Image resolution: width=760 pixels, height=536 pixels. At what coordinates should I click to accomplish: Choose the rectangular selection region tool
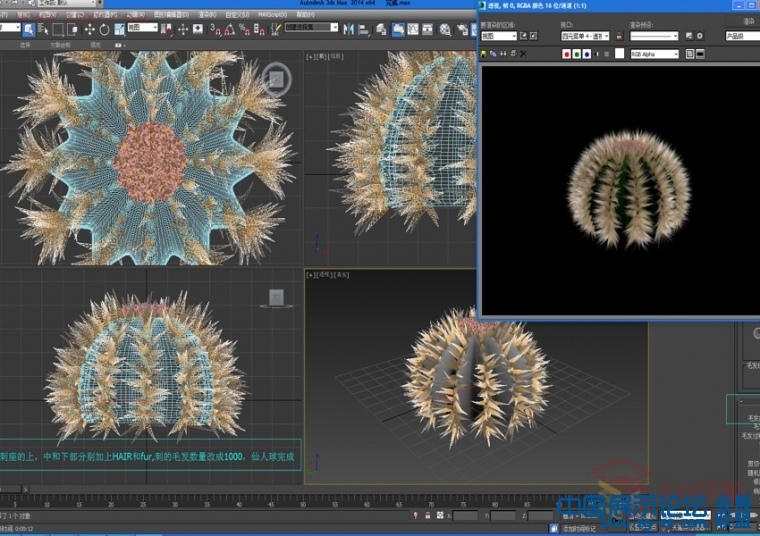[58, 30]
